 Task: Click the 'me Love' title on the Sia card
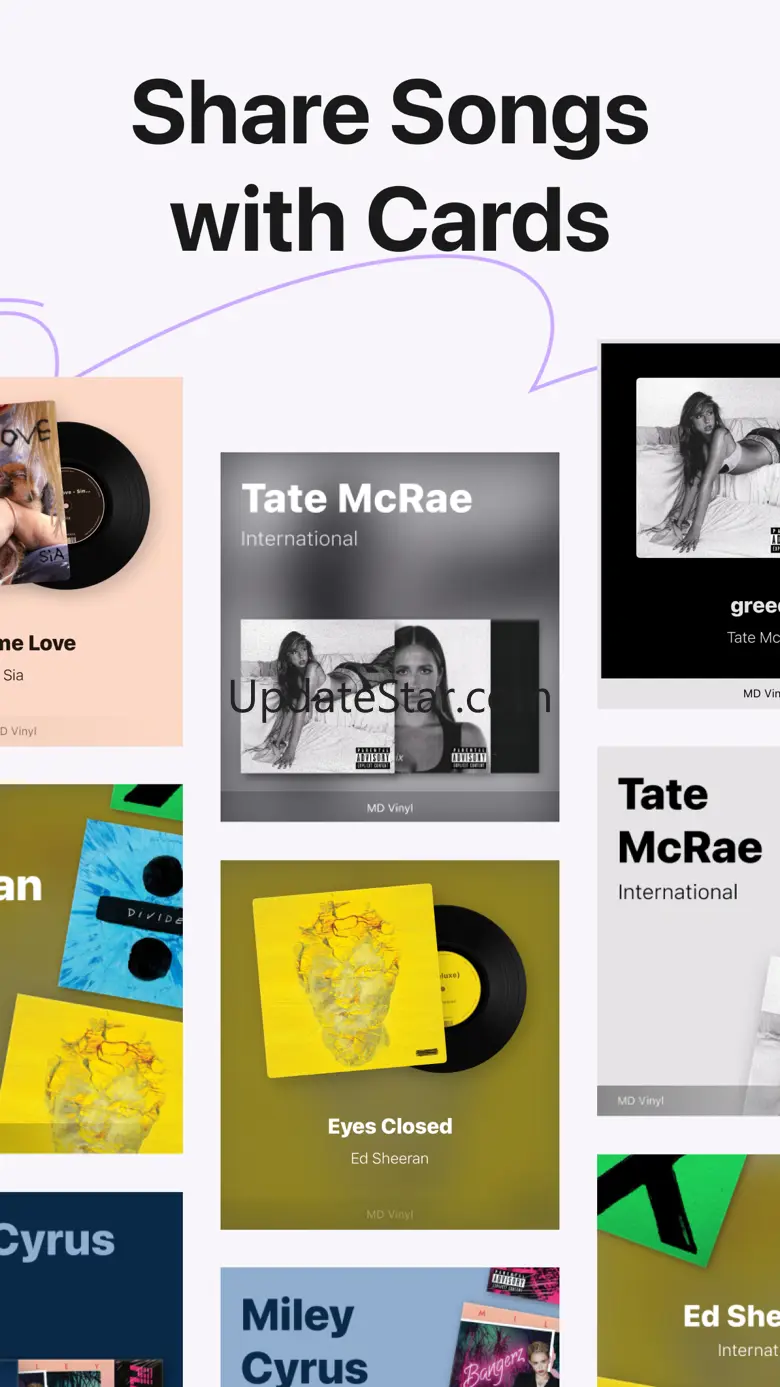click(38, 643)
